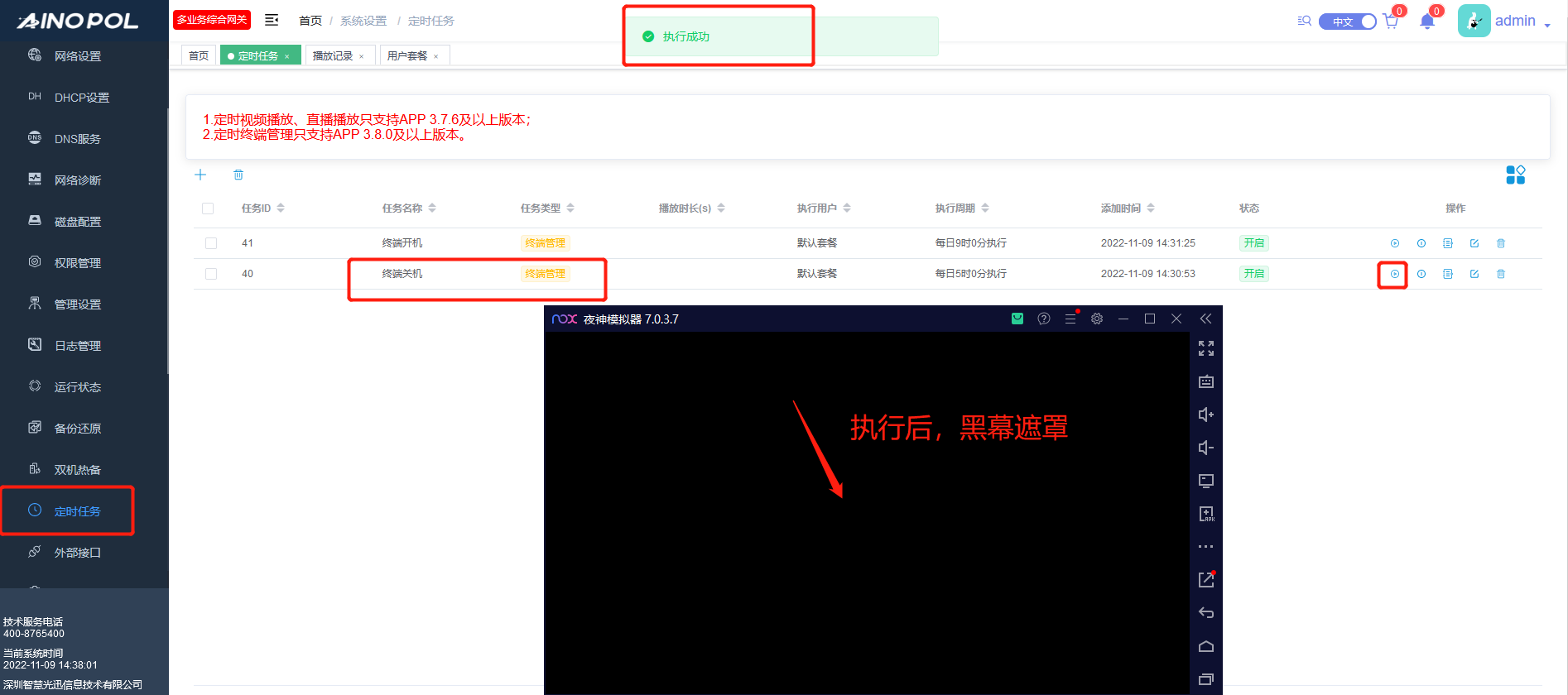Open 权限管理 in the sidebar
1568x695 pixels.
84,263
